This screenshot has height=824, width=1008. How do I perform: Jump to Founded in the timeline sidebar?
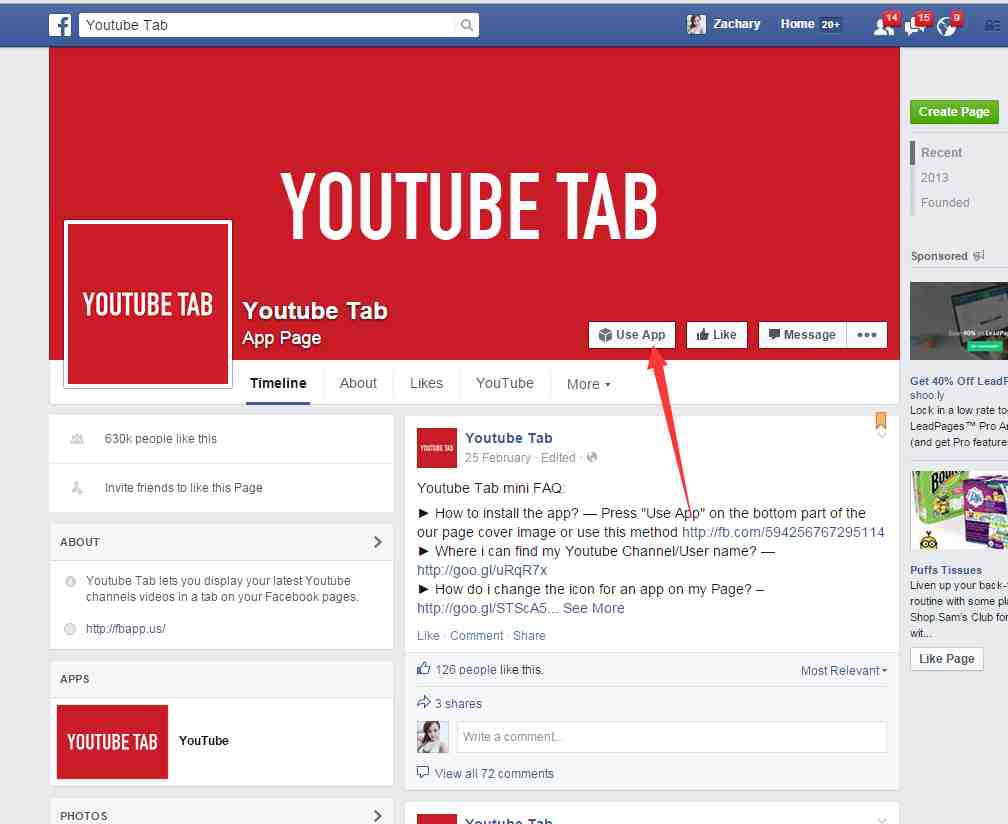(945, 202)
